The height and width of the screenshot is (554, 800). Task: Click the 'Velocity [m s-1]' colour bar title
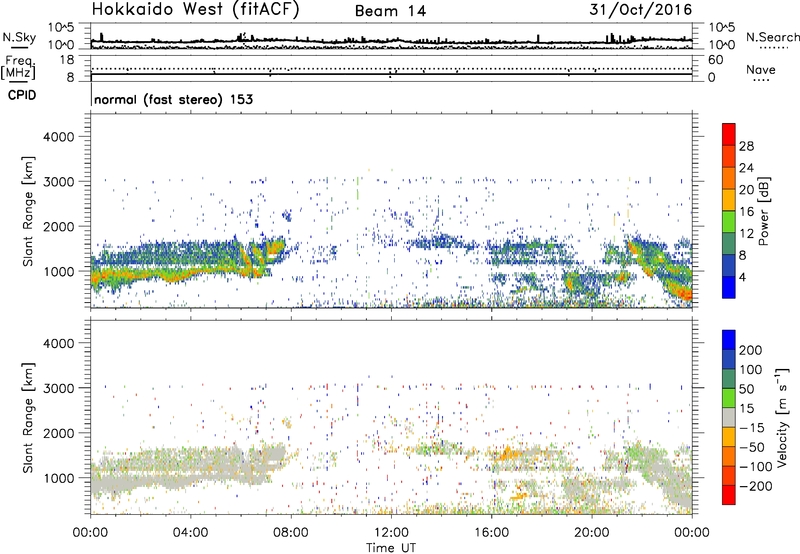tap(782, 417)
